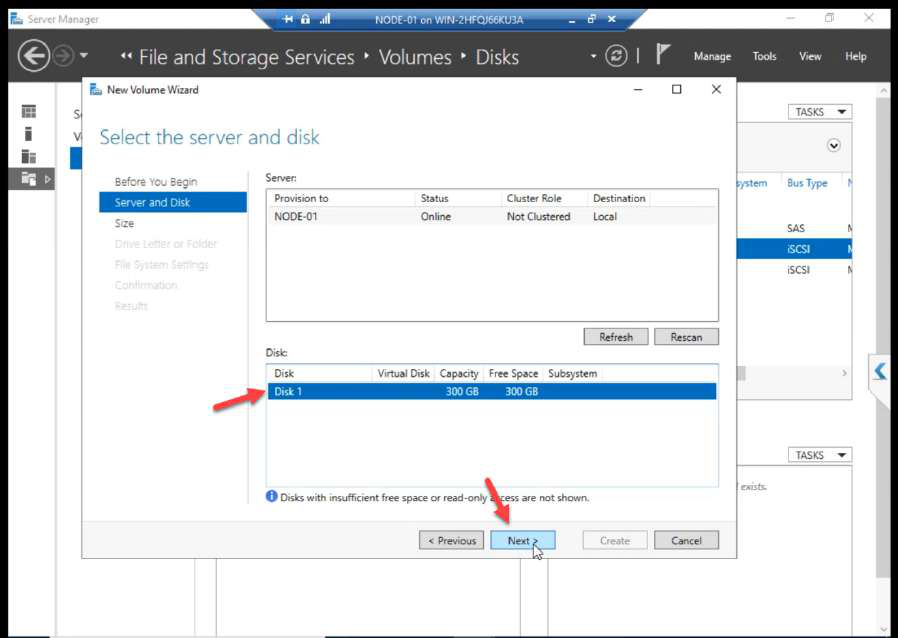Select the Before You Begin step
898x638 pixels.
pyautogui.click(x=156, y=182)
